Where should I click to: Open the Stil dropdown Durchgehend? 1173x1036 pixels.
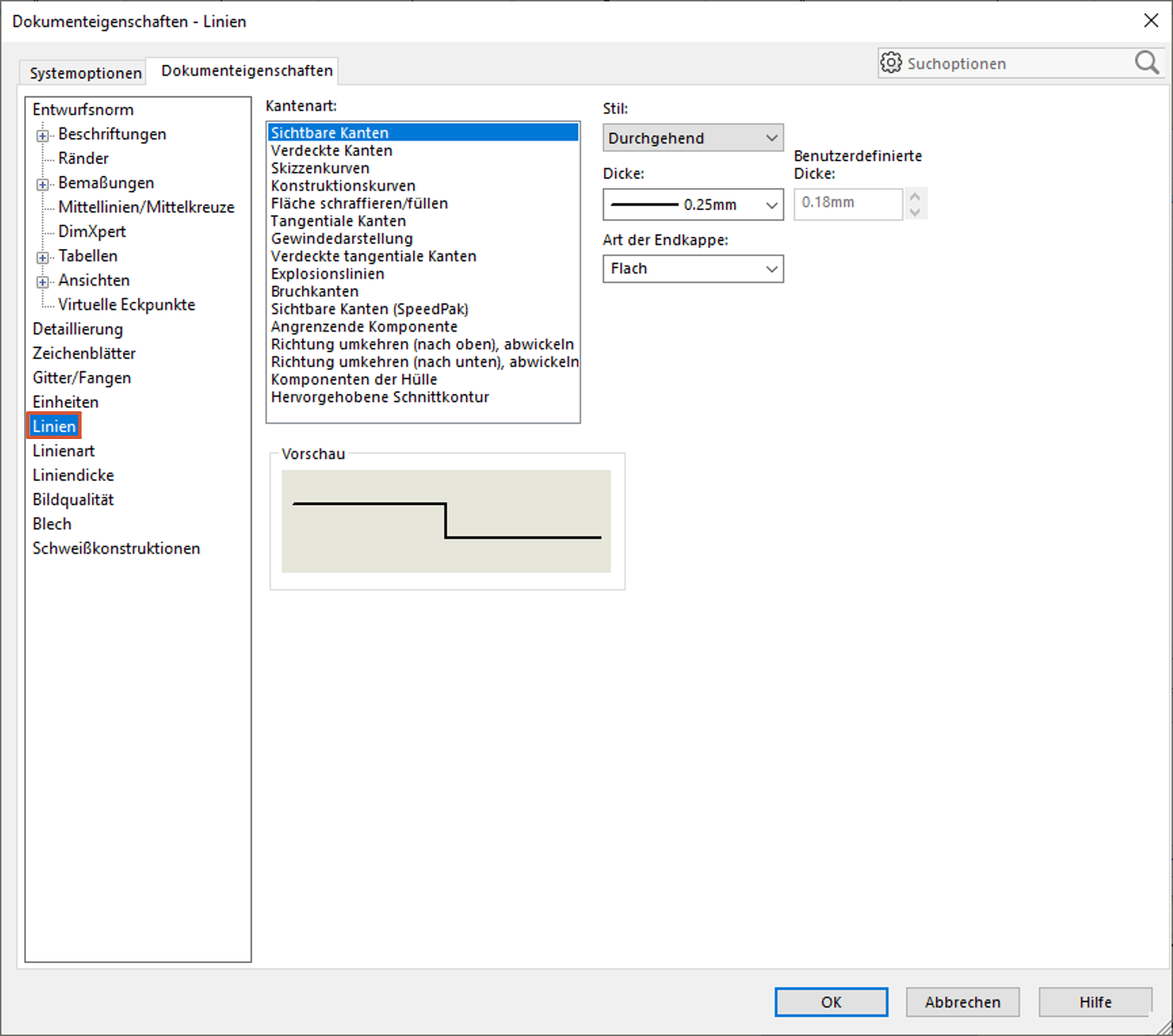[x=693, y=138]
